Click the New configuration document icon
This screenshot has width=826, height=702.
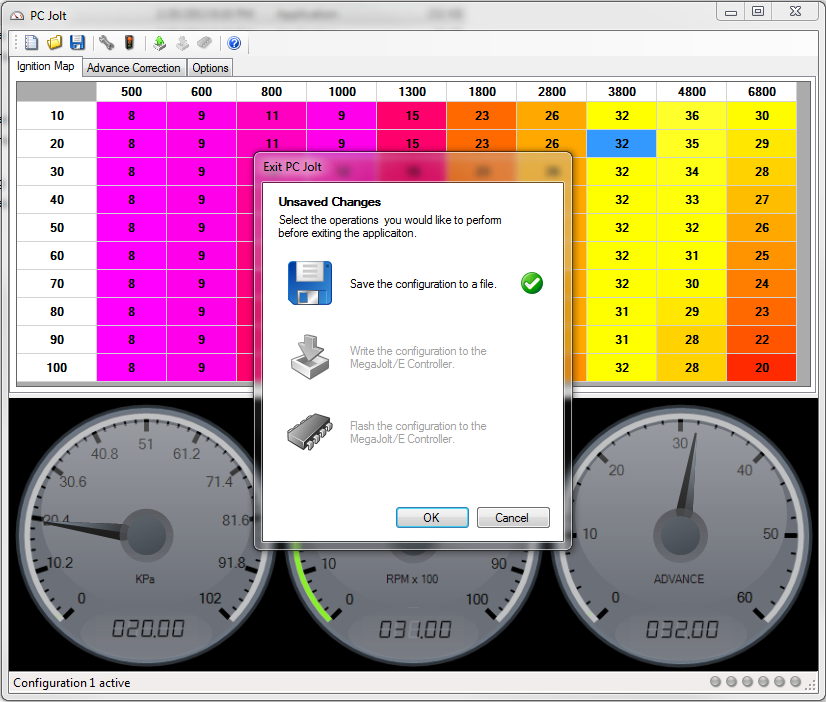pos(32,43)
